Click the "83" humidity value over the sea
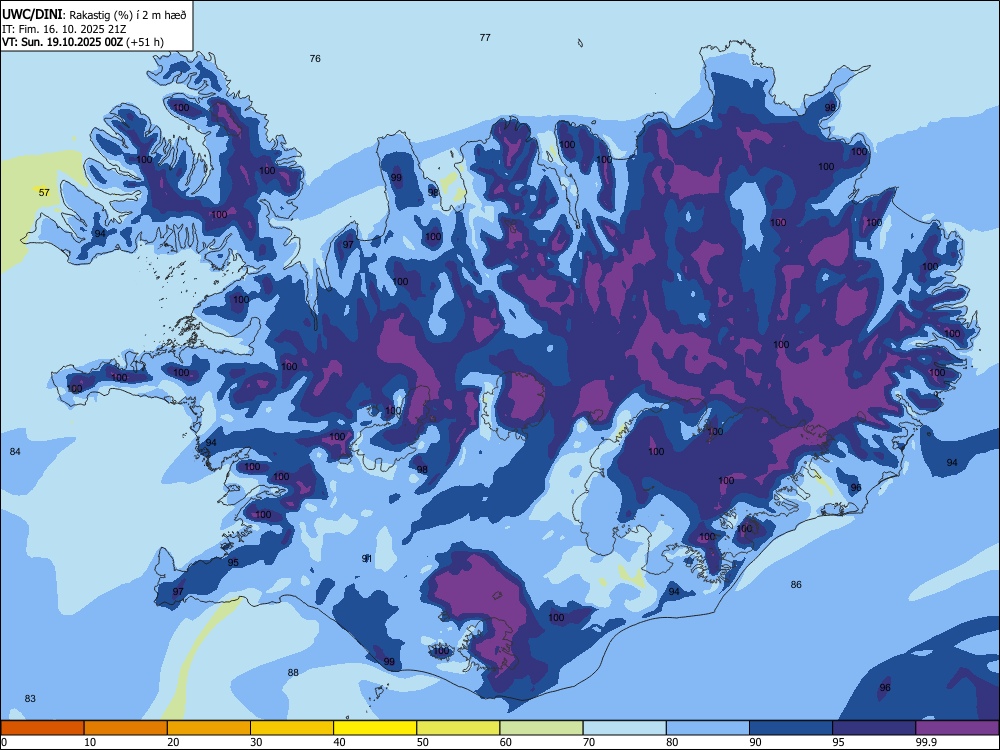 coord(30,698)
